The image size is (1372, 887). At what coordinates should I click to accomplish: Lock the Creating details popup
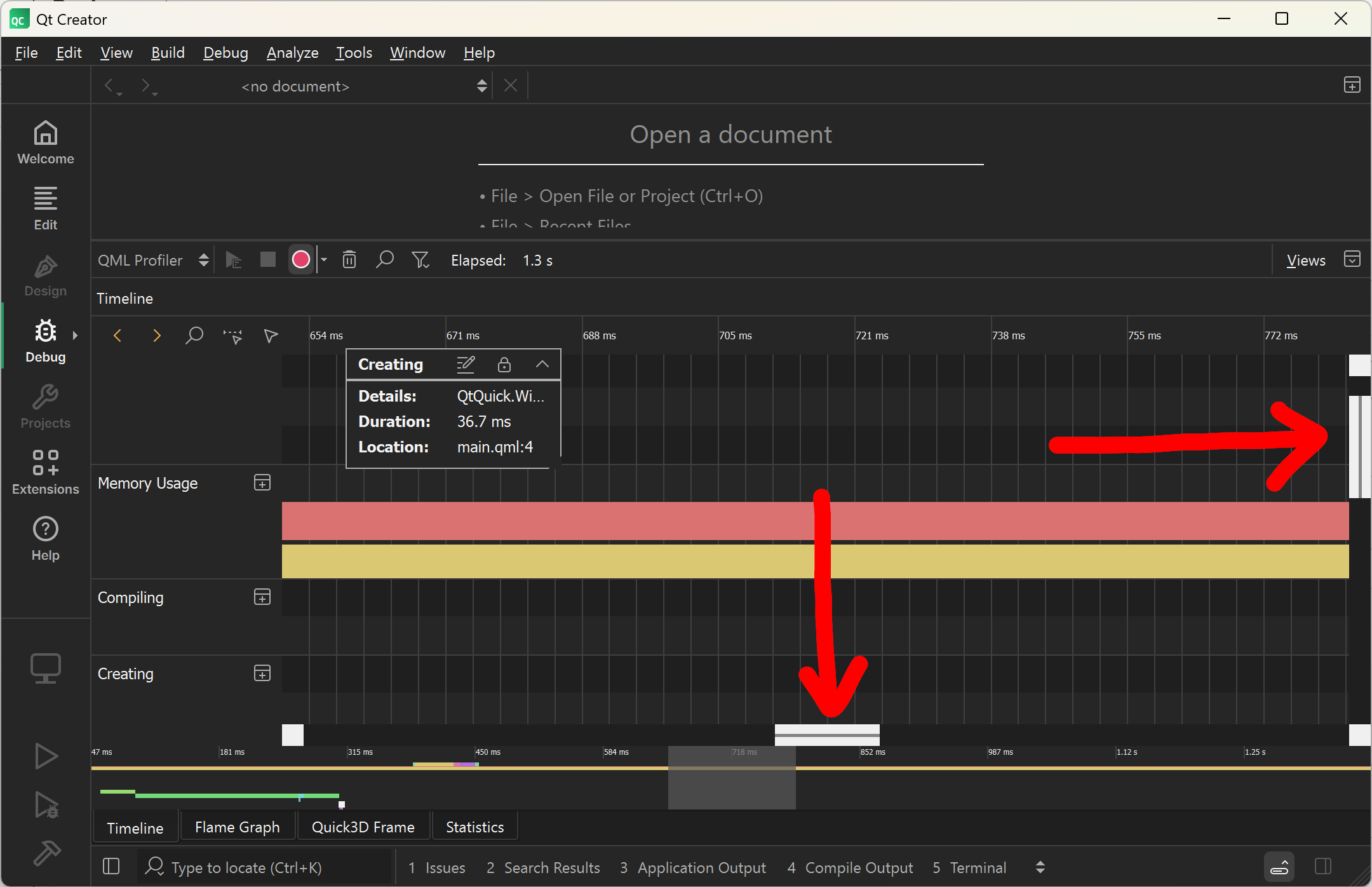[504, 364]
